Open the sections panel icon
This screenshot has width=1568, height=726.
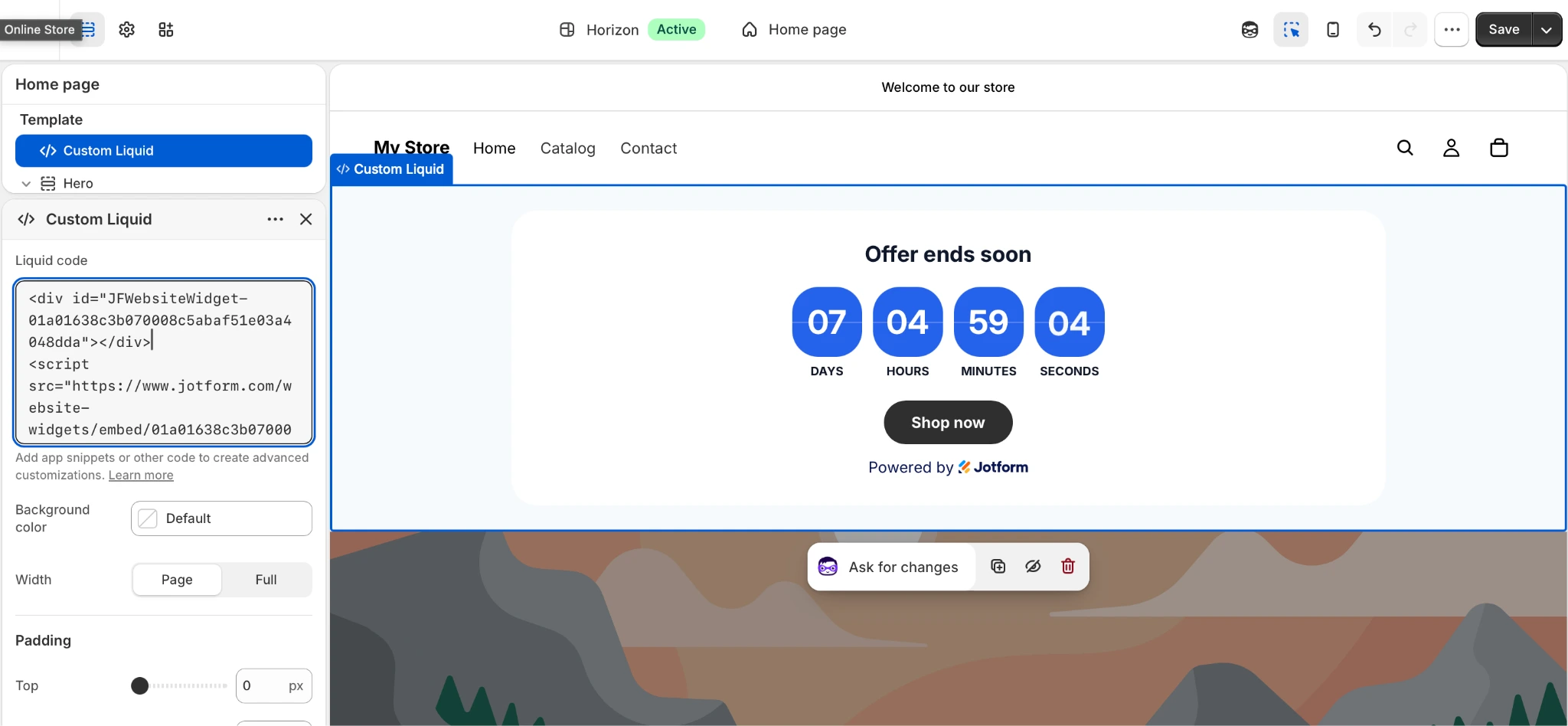click(90, 30)
